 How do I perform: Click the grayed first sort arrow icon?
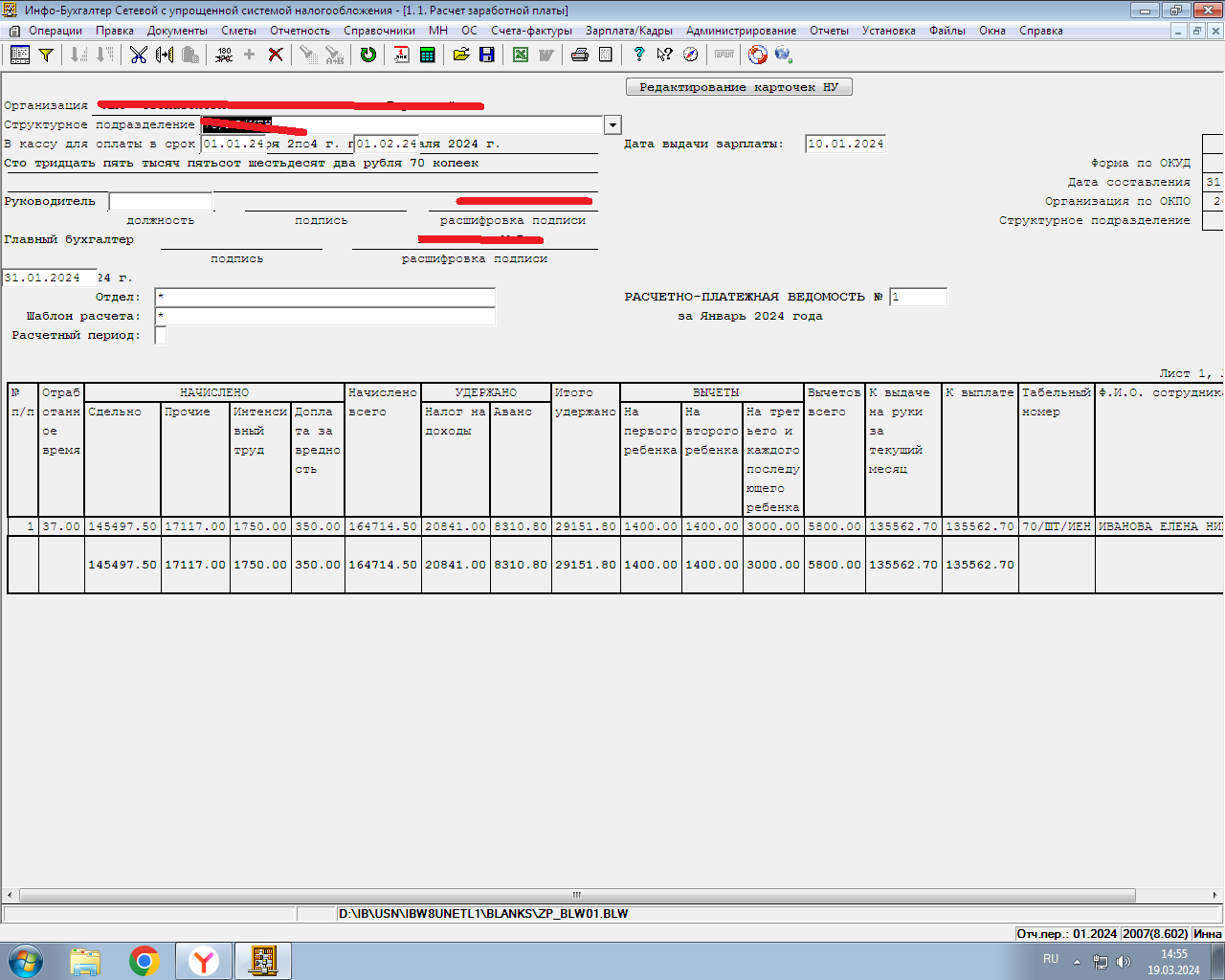[x=79, y=55]
